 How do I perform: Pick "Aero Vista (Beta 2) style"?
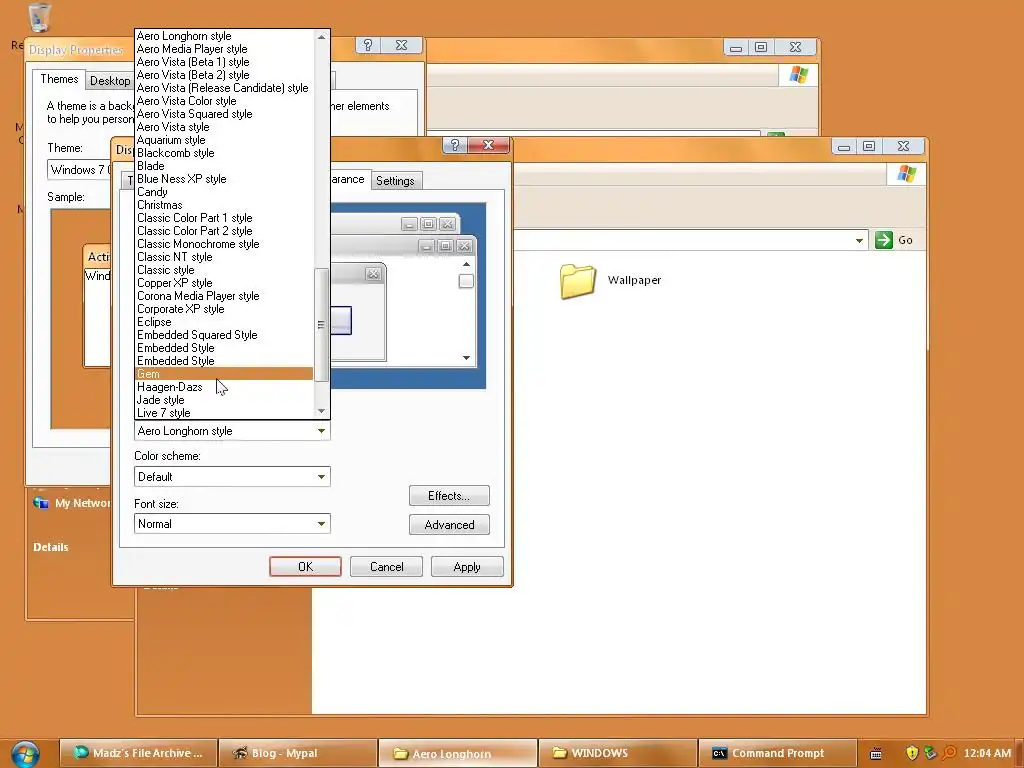[223, 75]
